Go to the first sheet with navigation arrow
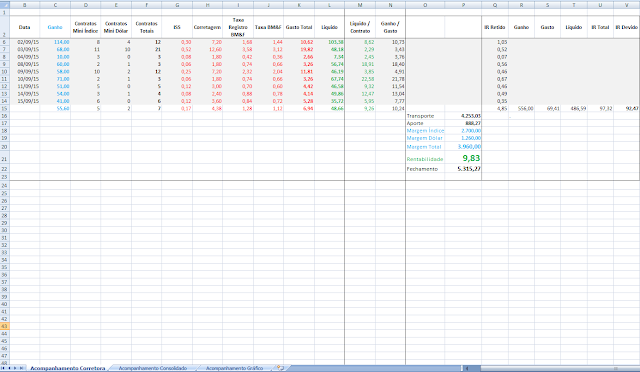640x372 pixels. click(4, 368)
